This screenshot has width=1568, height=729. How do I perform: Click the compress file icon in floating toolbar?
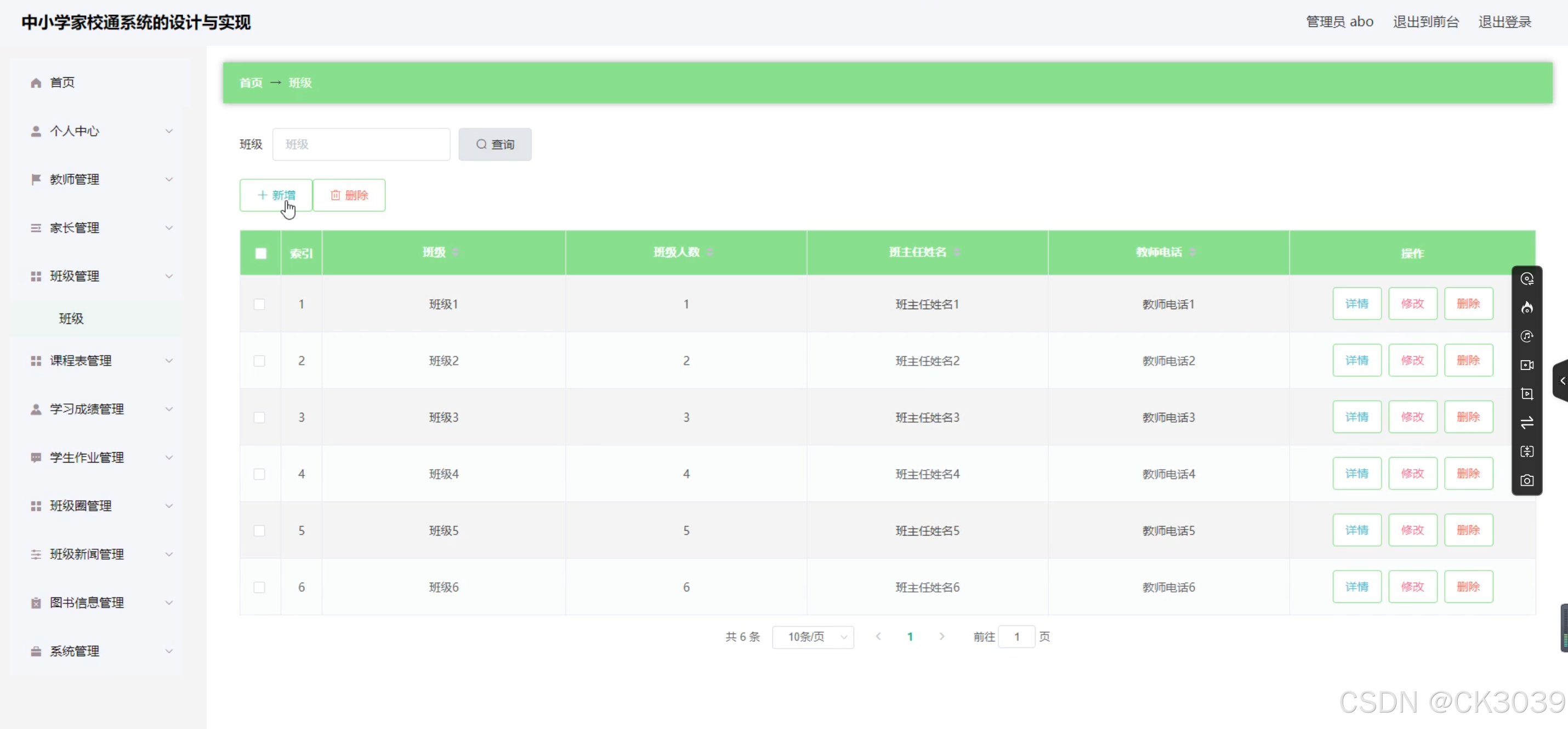1527,452
